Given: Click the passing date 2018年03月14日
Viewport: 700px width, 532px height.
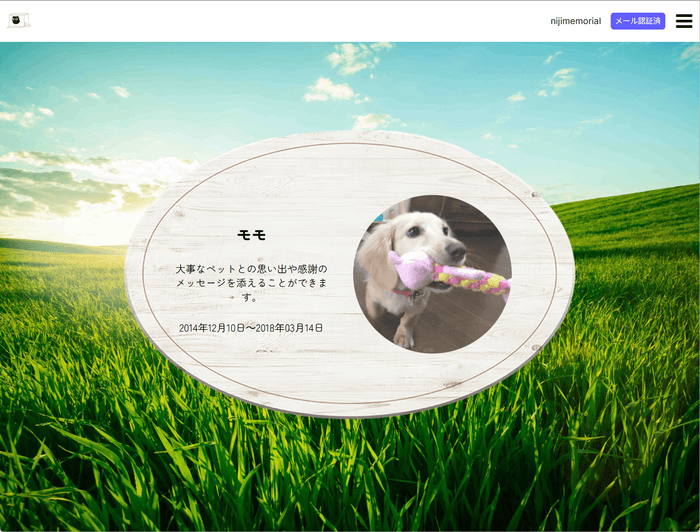Looking at the screenshot, I should [x=291, y=328].
